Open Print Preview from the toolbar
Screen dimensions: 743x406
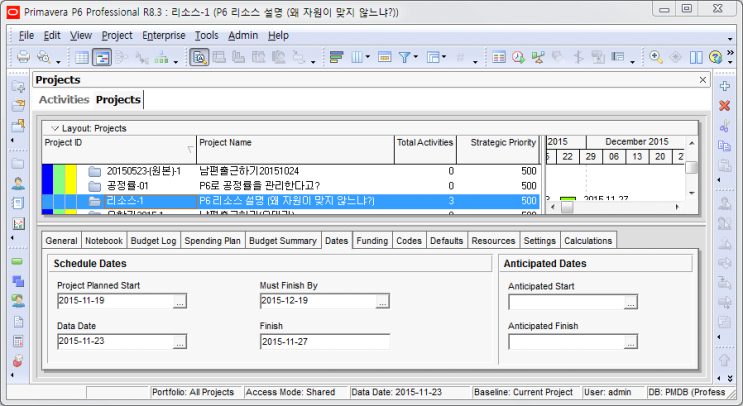[x=44, y=57]
